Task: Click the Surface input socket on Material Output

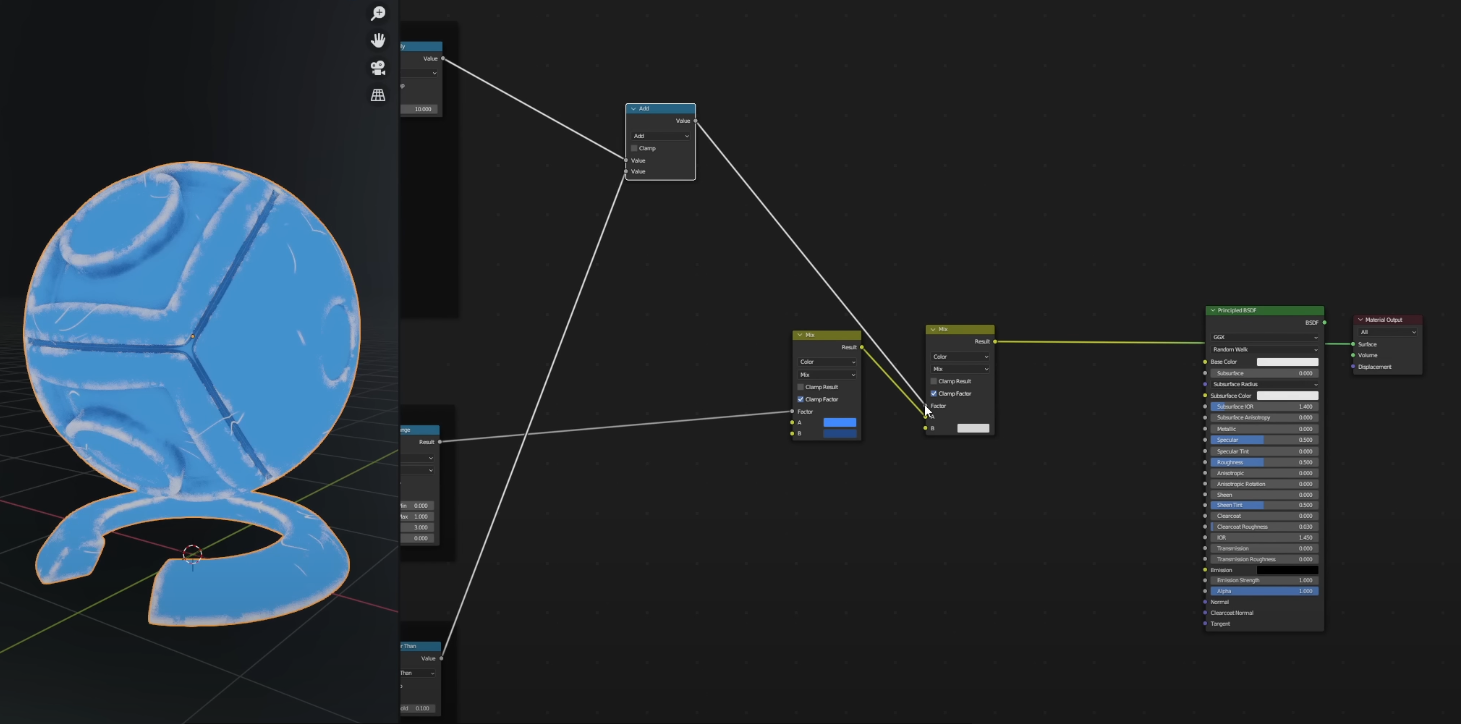Action: tap(1353, 344)
